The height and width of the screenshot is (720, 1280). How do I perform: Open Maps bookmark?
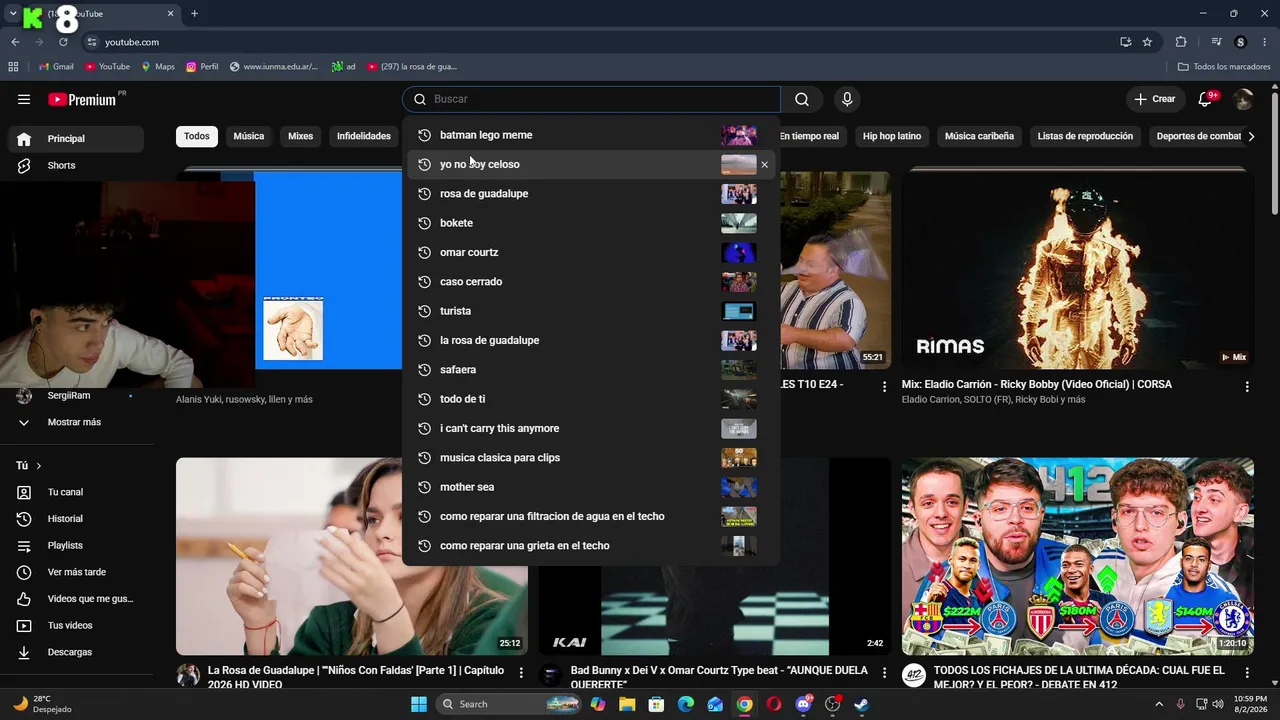pos(158,67)
